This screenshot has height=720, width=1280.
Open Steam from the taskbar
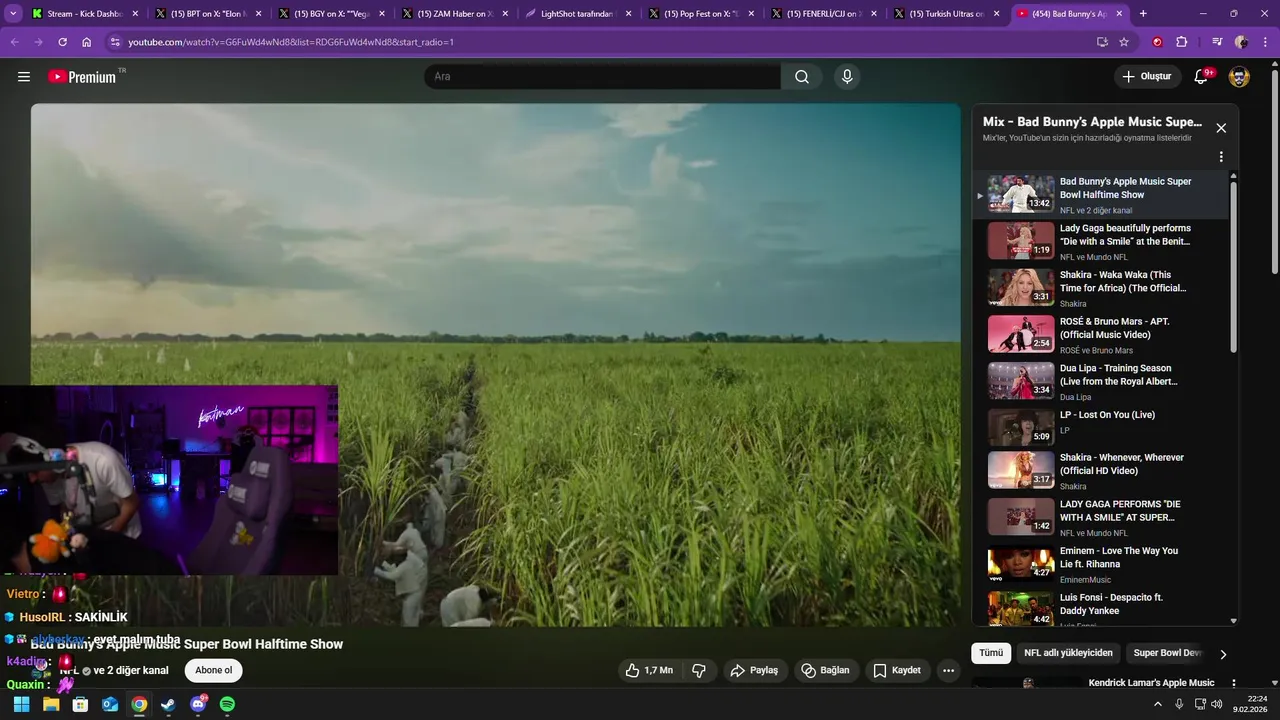coord(168,704)
